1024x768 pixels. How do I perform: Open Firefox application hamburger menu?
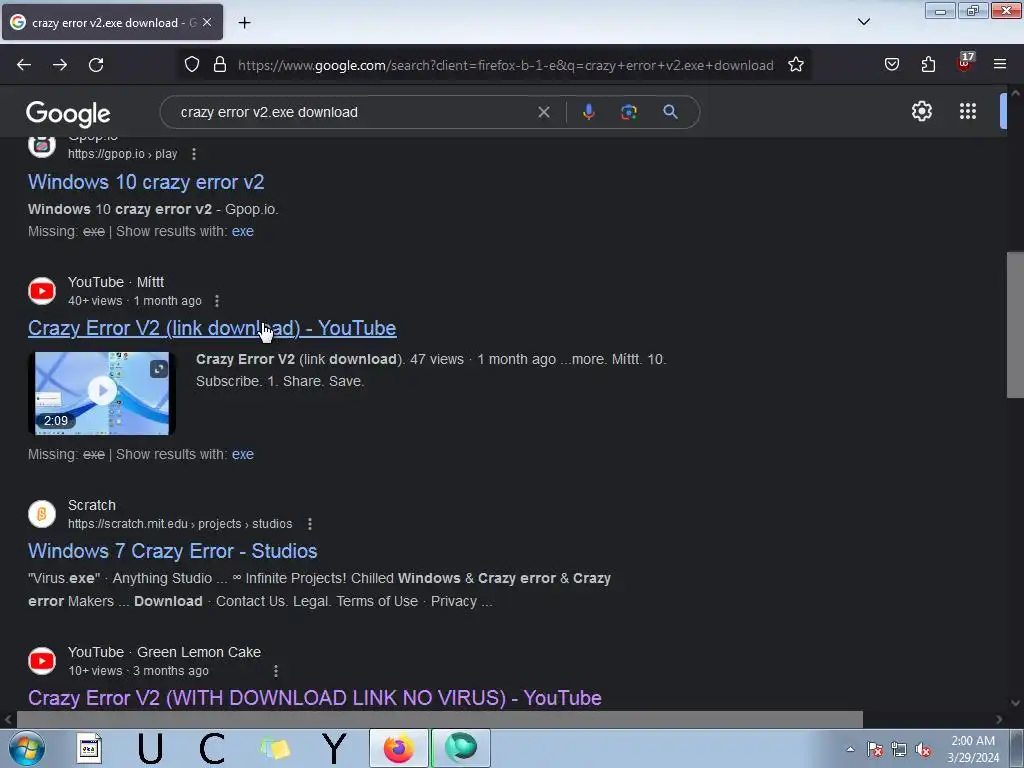click(x=1000, y=65)
